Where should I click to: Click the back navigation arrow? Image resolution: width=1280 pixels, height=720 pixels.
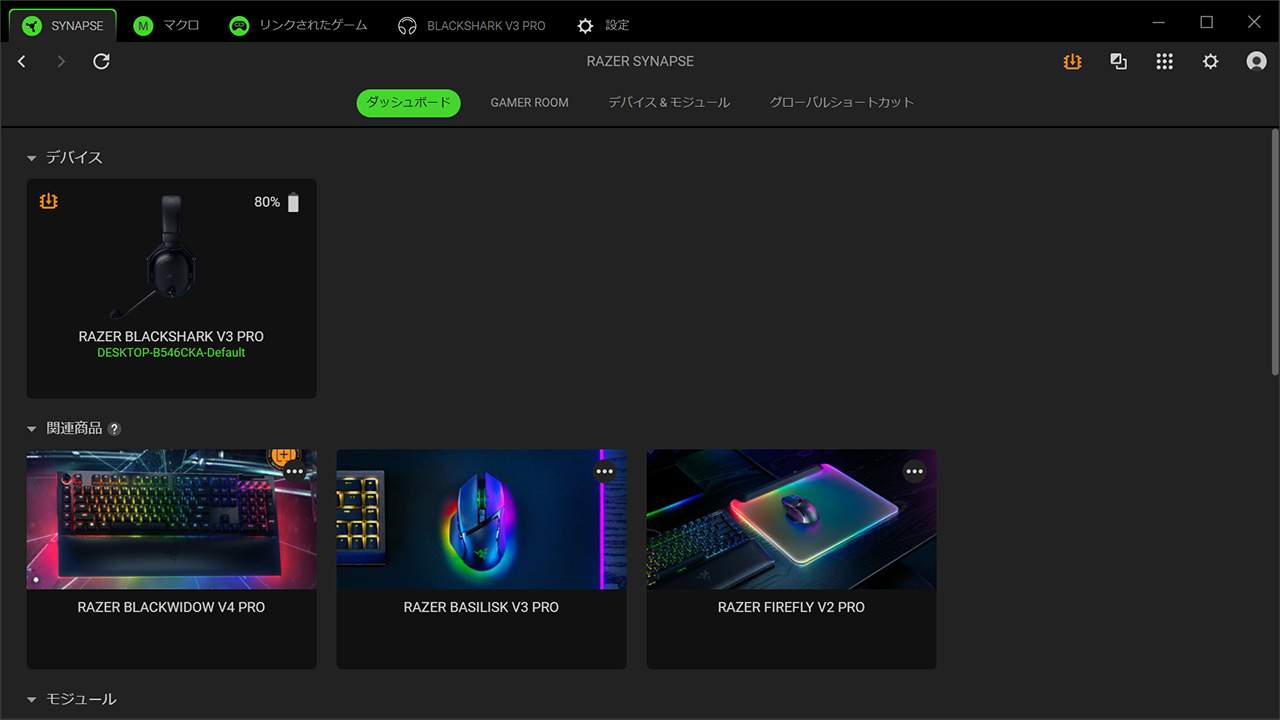(22, 62)
